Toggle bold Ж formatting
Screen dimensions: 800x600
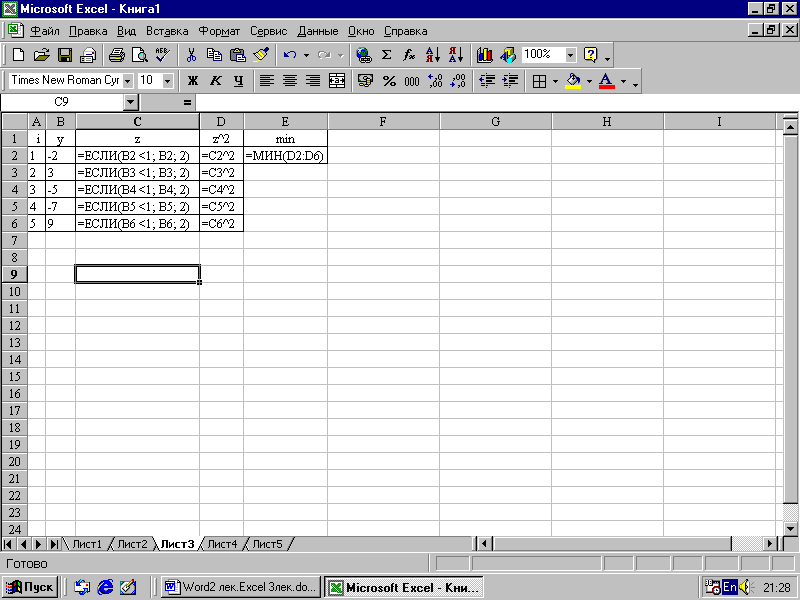click(192, 81)
